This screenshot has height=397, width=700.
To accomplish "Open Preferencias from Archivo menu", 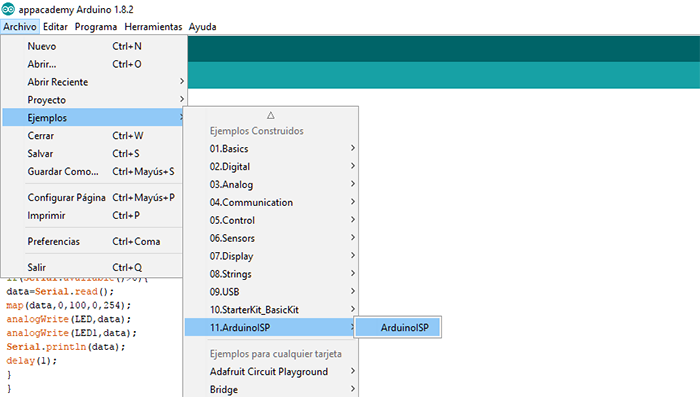I will click(93, 241).
